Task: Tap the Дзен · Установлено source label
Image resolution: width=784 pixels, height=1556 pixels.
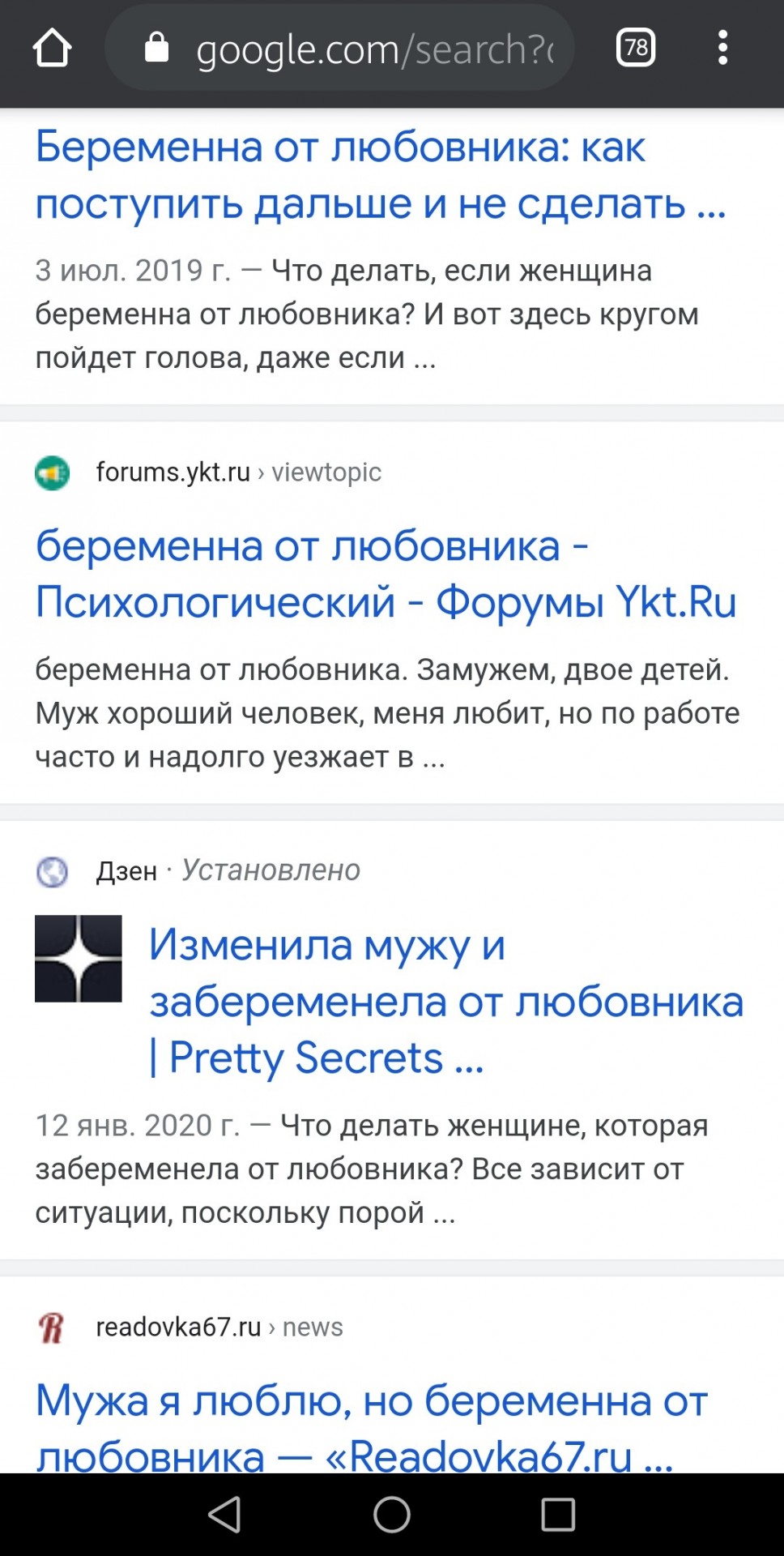Action: click(228, 870)
